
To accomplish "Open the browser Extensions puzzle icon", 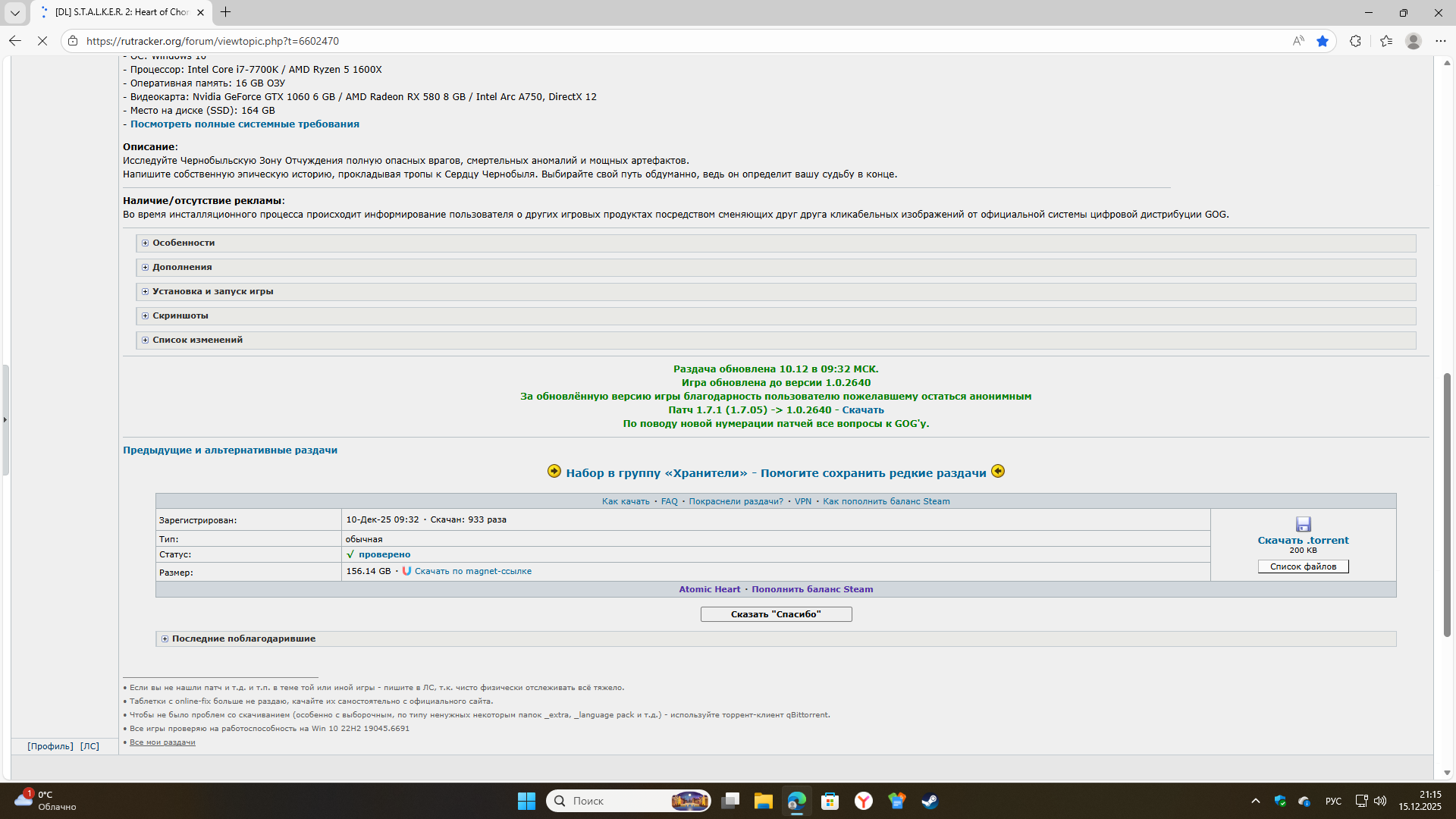I will 1355,41.
